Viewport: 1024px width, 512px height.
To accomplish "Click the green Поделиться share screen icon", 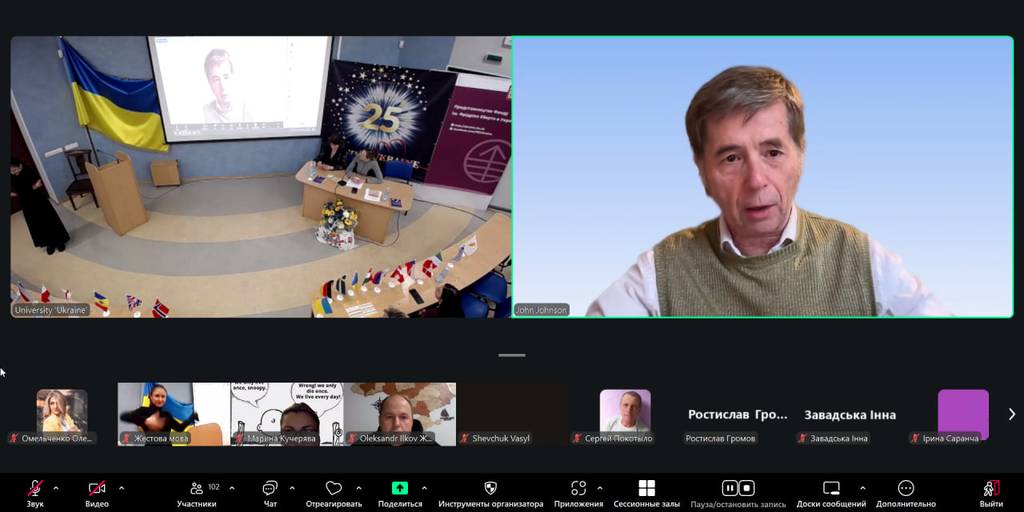I will tap(400, 488).
